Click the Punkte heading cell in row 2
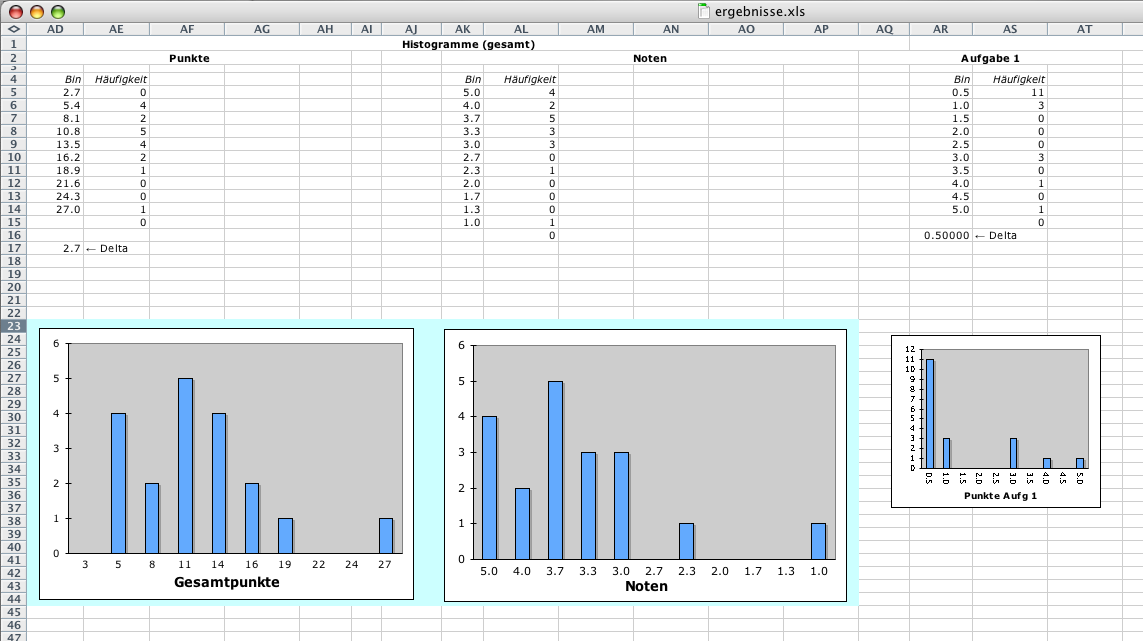This screenshot has height=641, width=1143. coord(189,58)
